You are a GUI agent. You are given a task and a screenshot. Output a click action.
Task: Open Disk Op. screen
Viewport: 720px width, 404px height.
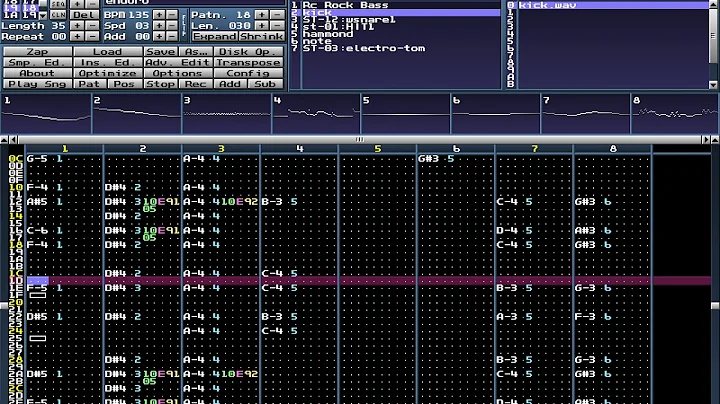point(248,51)
